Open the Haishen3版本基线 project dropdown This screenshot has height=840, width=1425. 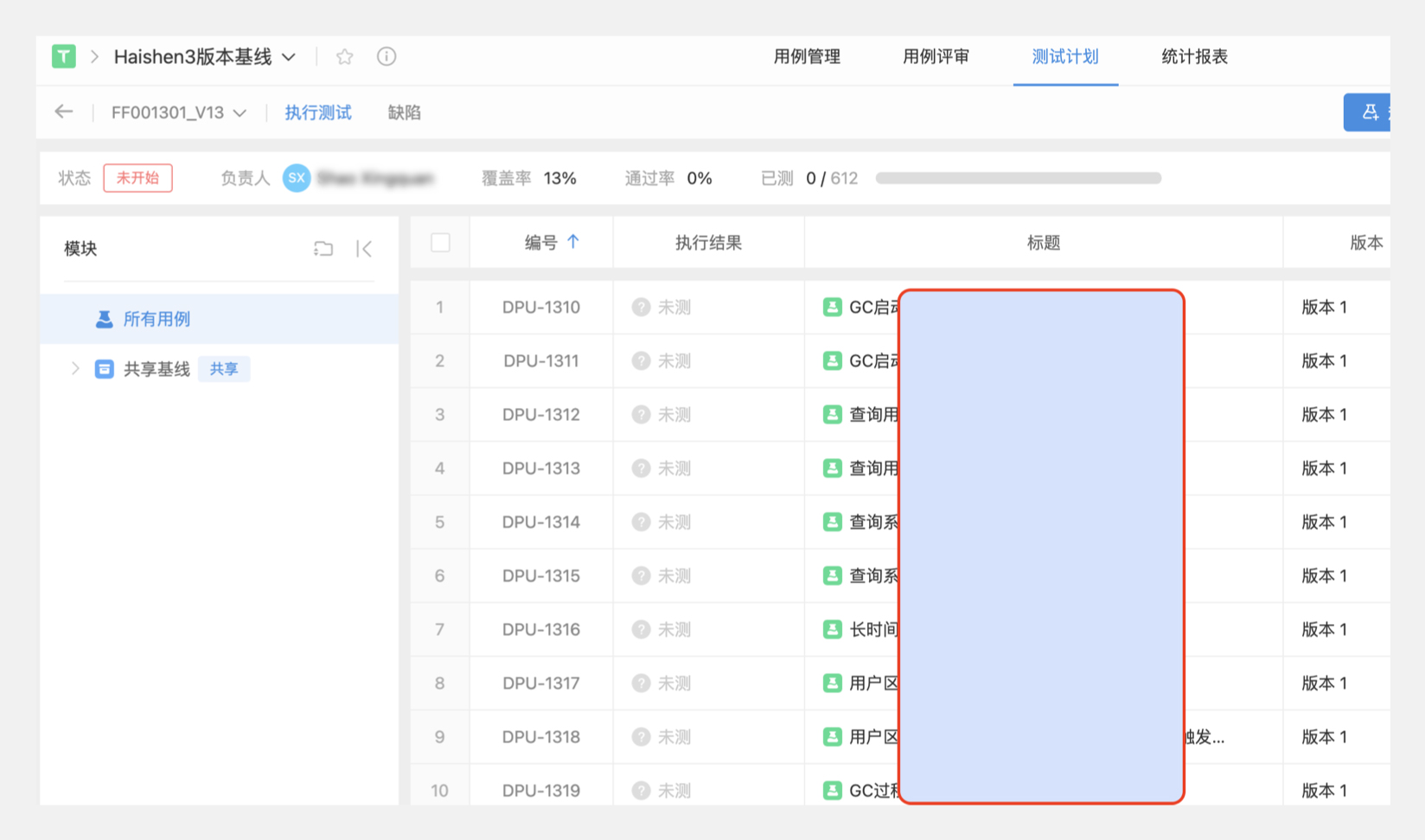pyautogui.click(x=290, y=57)
